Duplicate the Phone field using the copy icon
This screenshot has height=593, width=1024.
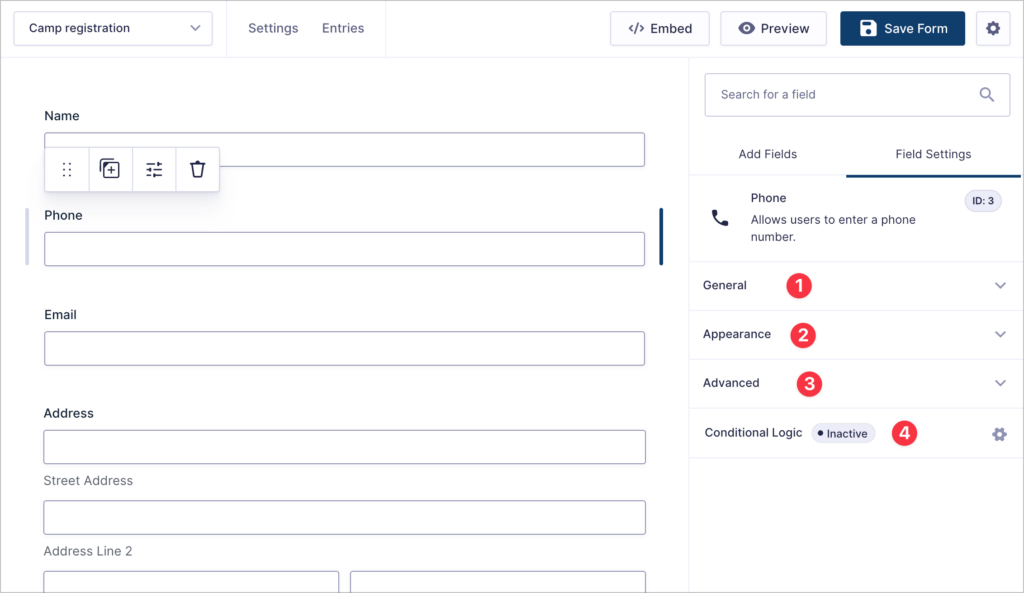[110, 169]
